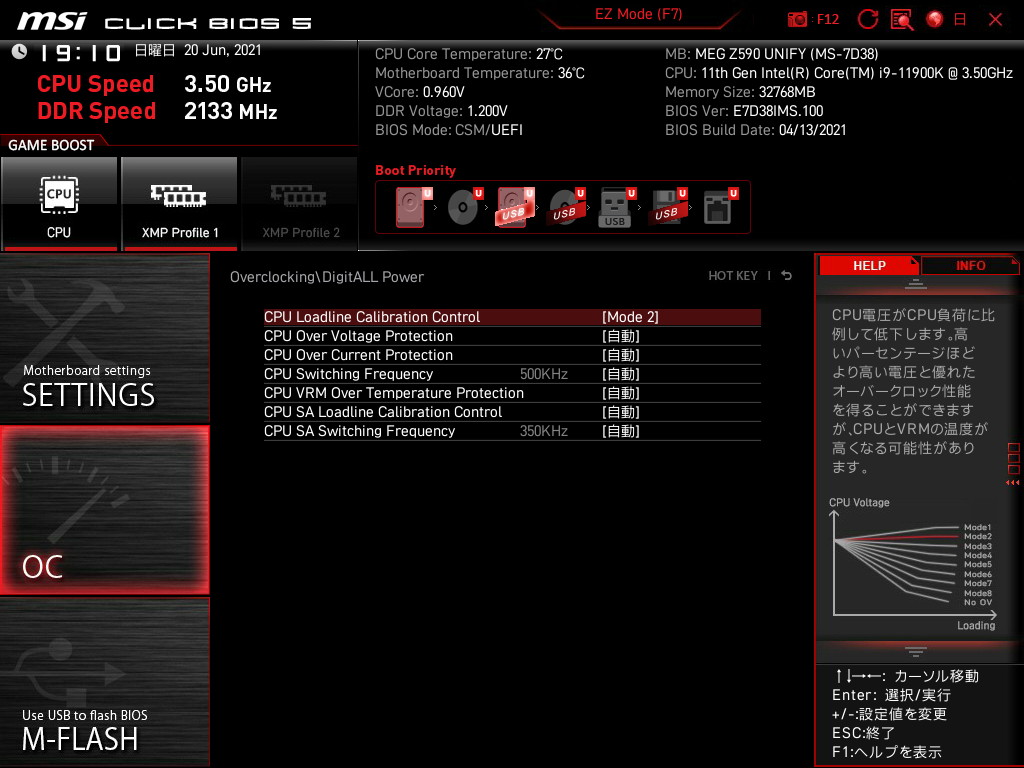Click the help panel top collapse handle
The image size is (1024, 768).
pos(916,284)
